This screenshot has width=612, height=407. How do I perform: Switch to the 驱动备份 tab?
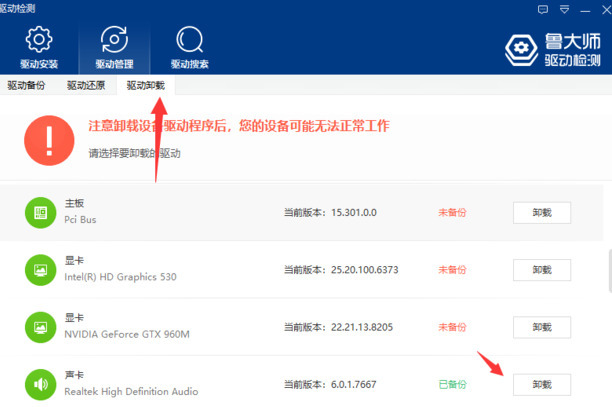click(x=26, y=85)
